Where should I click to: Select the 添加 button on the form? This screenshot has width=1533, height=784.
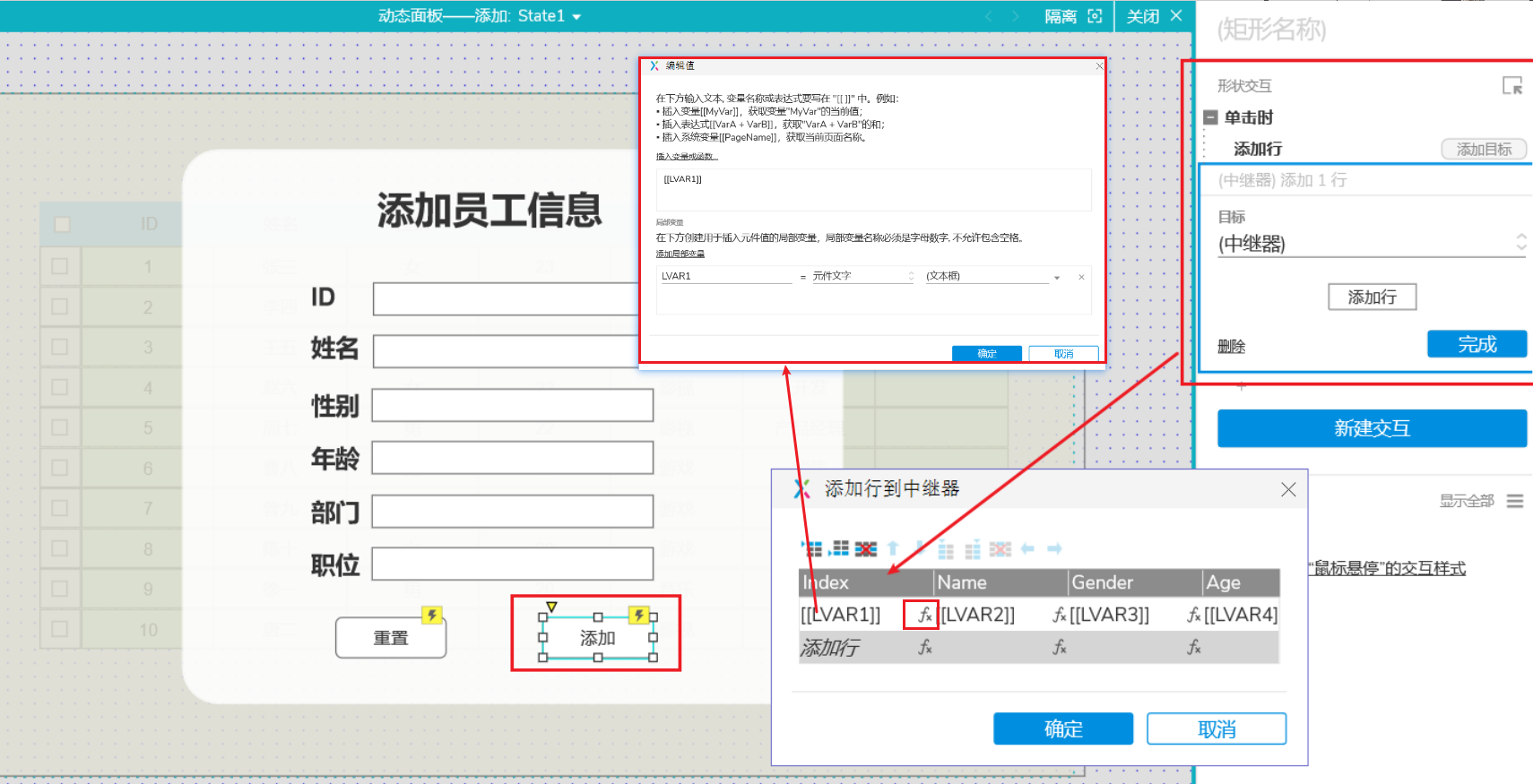pyautogui.click(x=598, y=638)
